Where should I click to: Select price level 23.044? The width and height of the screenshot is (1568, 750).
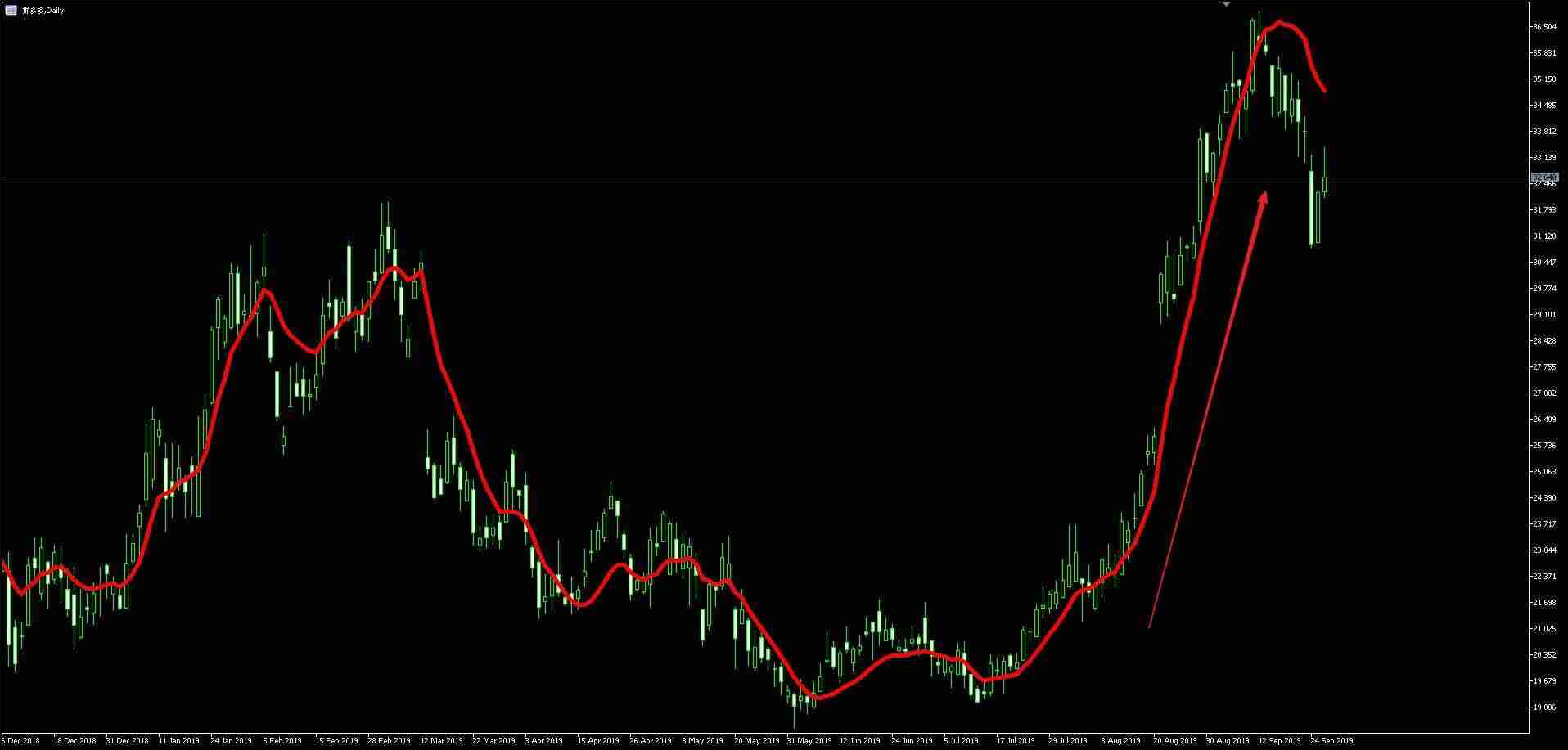(1544, 550)
